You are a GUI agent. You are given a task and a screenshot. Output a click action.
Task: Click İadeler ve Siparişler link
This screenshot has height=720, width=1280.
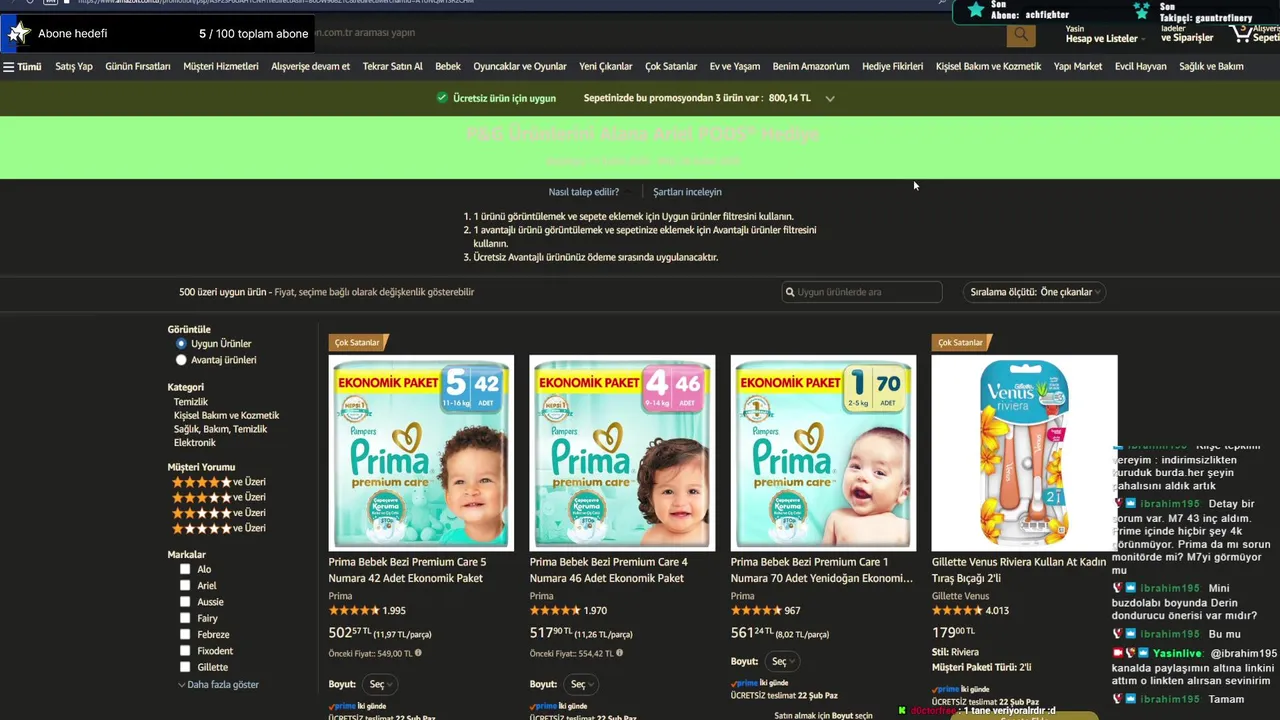(1187, 34)
